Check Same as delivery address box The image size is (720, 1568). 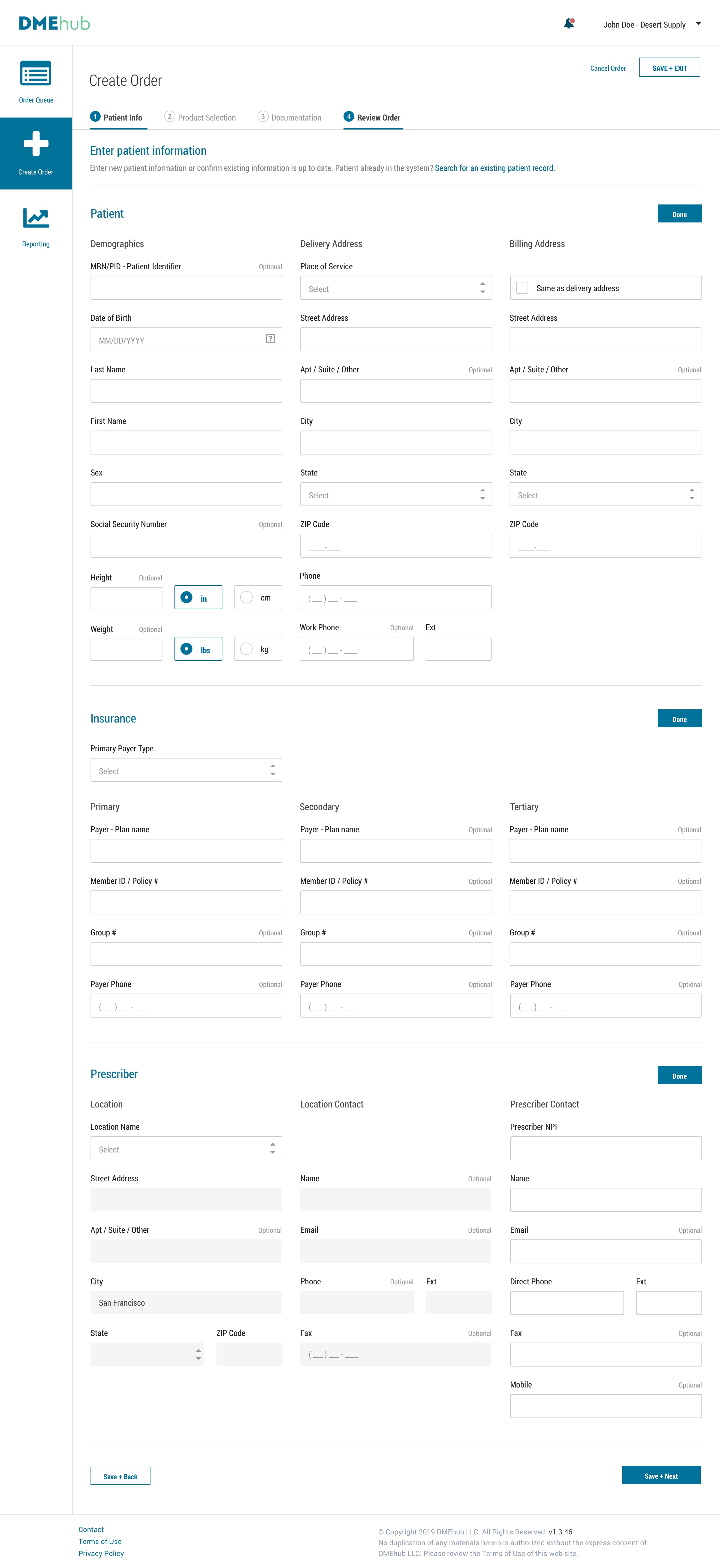pos(522,288)
